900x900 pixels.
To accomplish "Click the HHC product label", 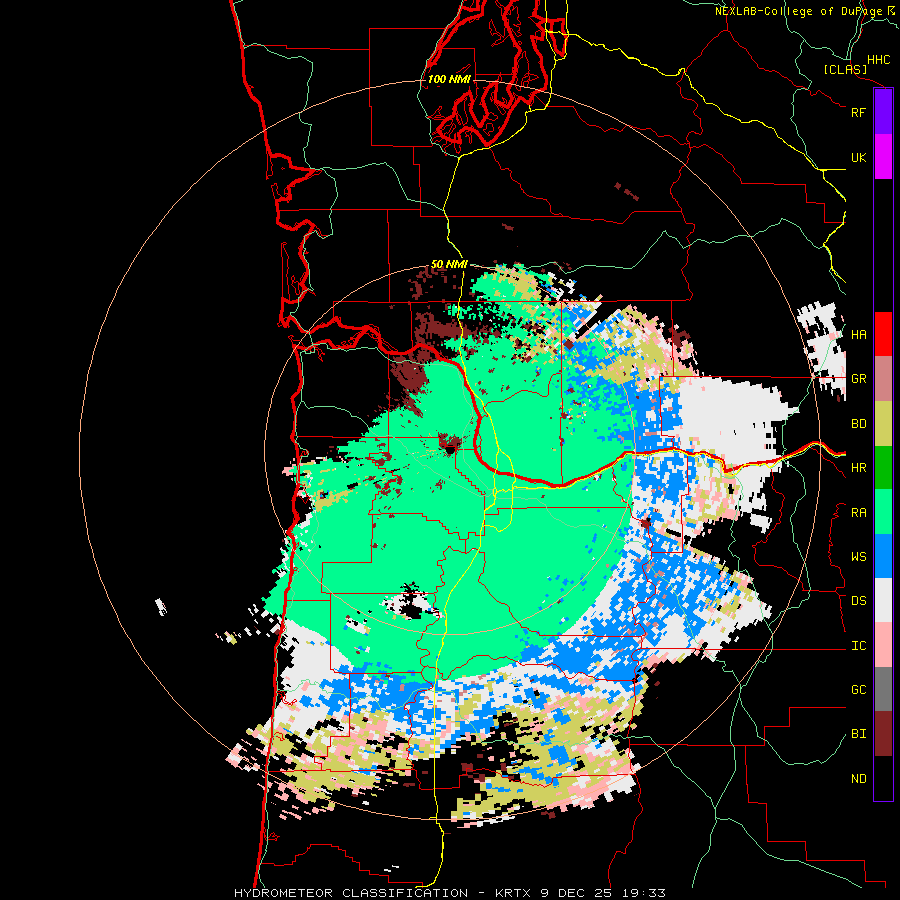I will pos(878,60).
